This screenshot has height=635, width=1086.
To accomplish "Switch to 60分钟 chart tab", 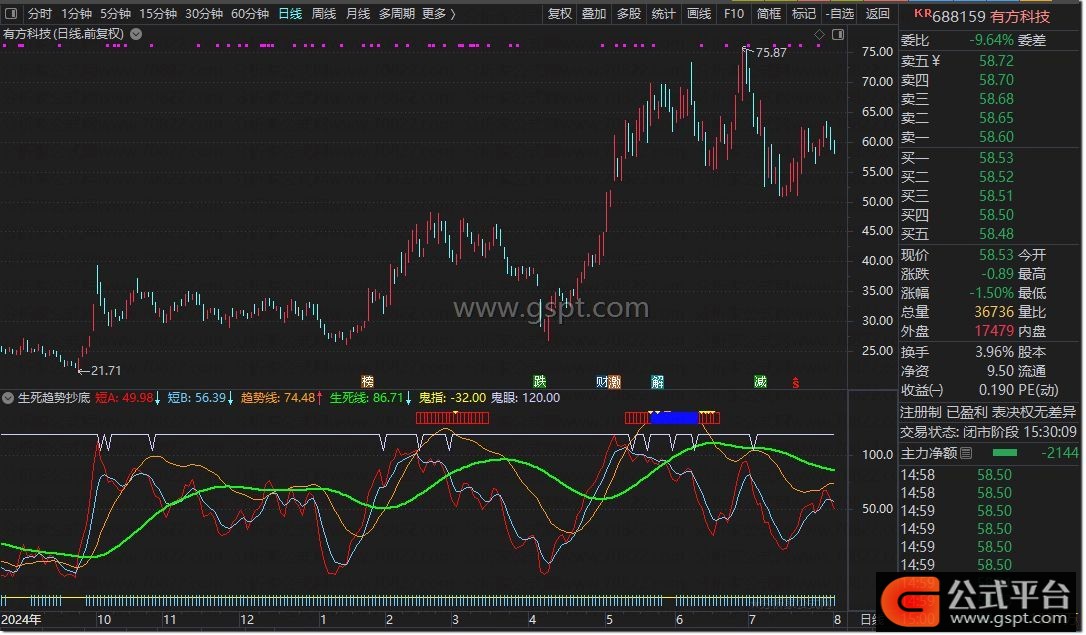I will tap(250, 14).
